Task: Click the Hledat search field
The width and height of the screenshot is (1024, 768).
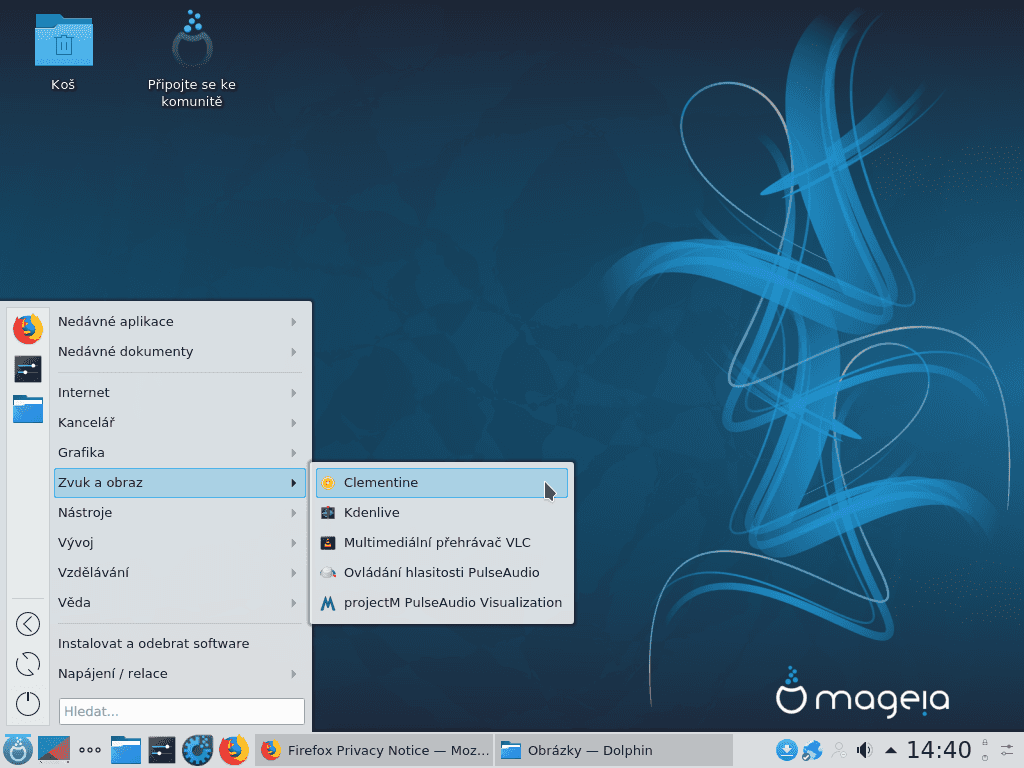Action: coord(181,711)
